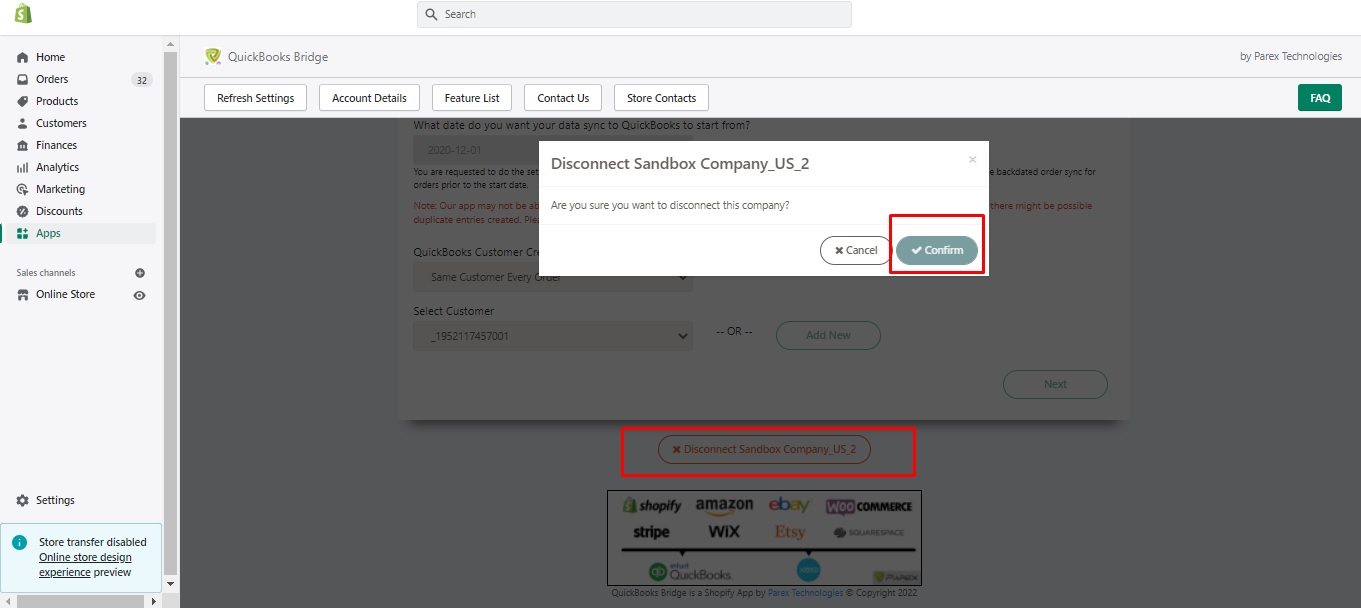
Task: Click the integrations banner image
Action: (x=764, y=538)
